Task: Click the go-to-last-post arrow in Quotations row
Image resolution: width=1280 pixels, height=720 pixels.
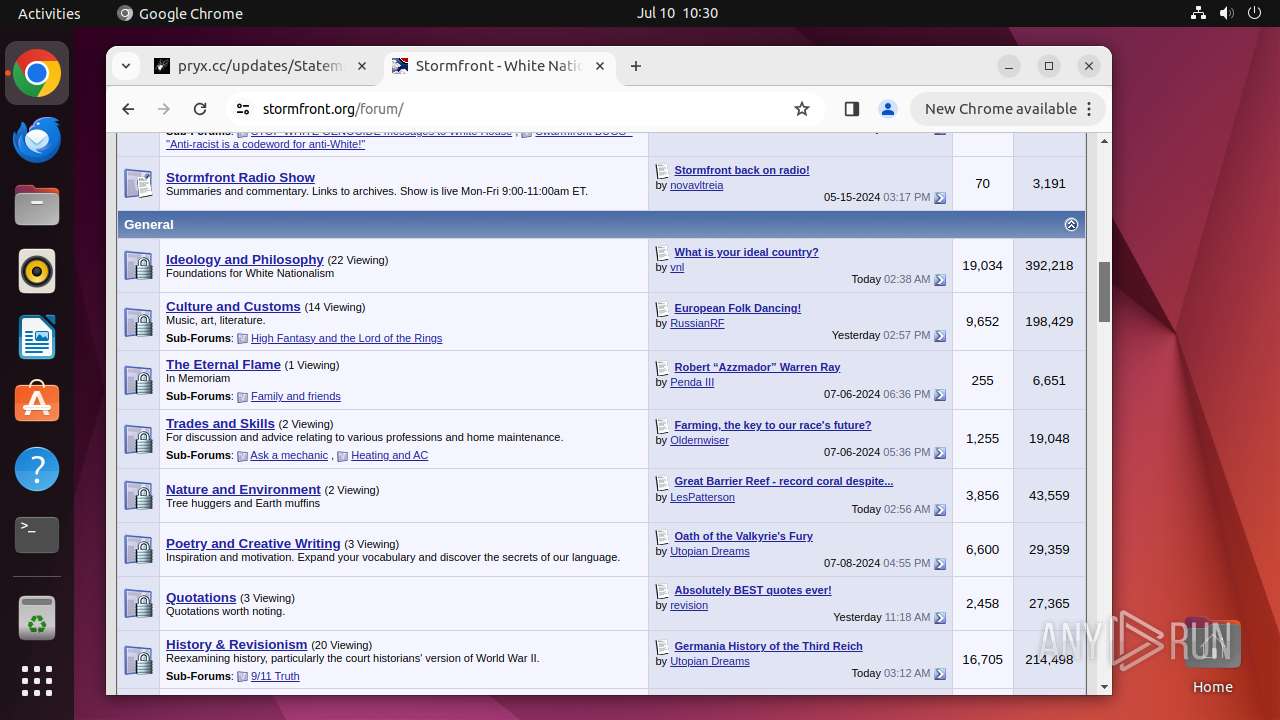Action: click(940, 618)
